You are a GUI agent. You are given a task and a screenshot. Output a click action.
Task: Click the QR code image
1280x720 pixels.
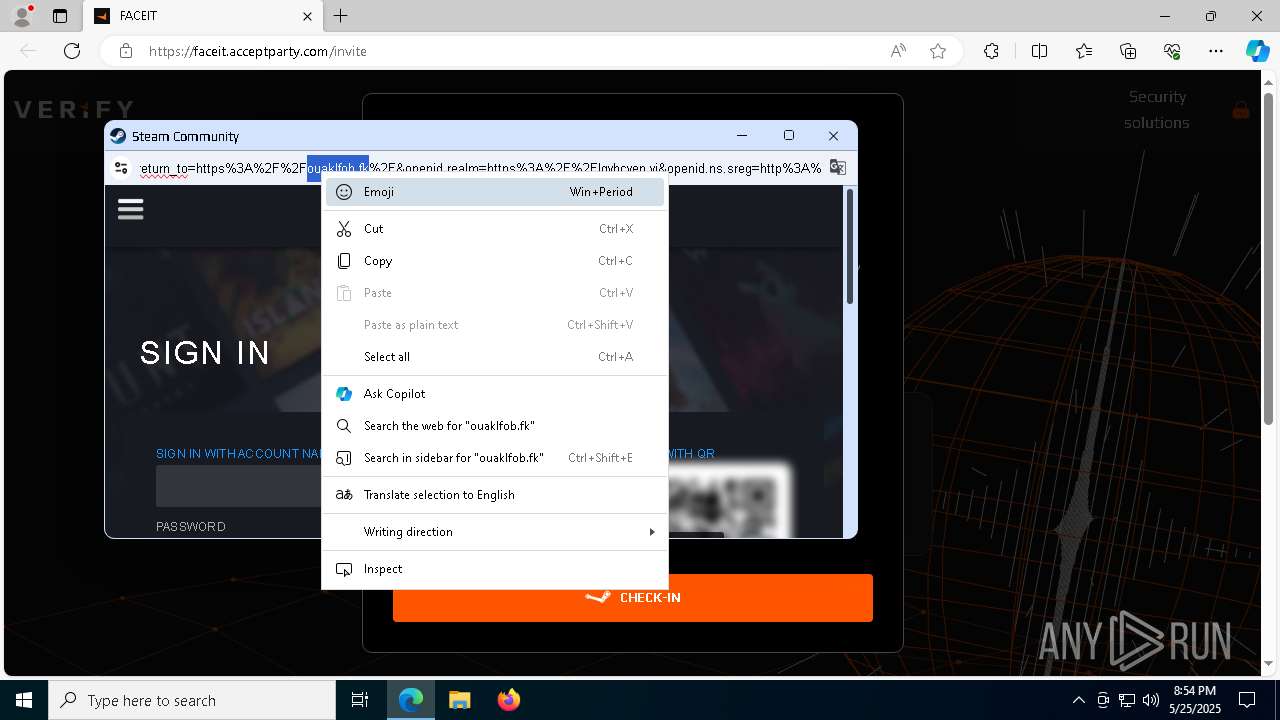click(728, 498)
